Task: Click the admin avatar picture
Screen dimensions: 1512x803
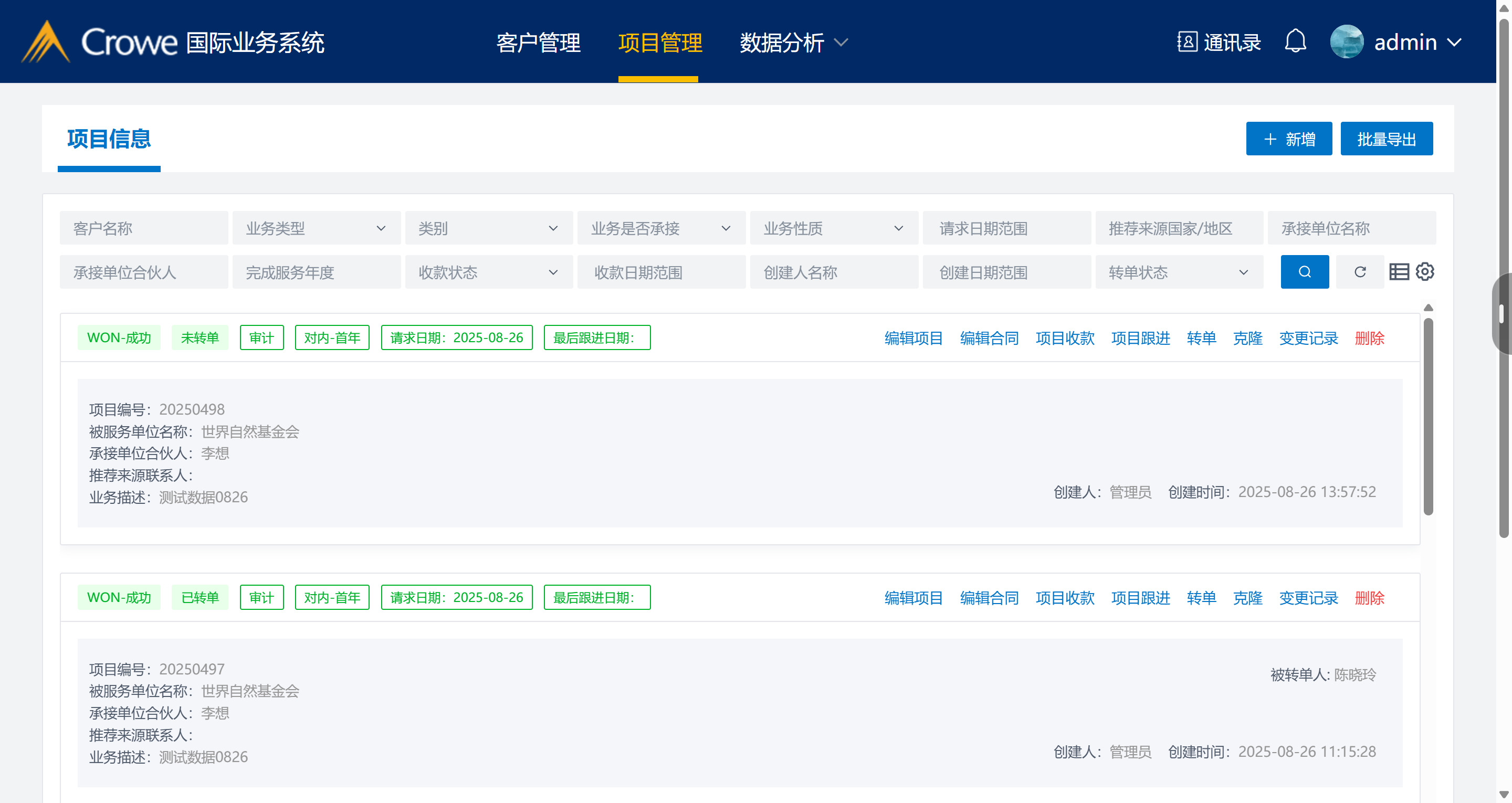Action: [x=1347, y=41]
